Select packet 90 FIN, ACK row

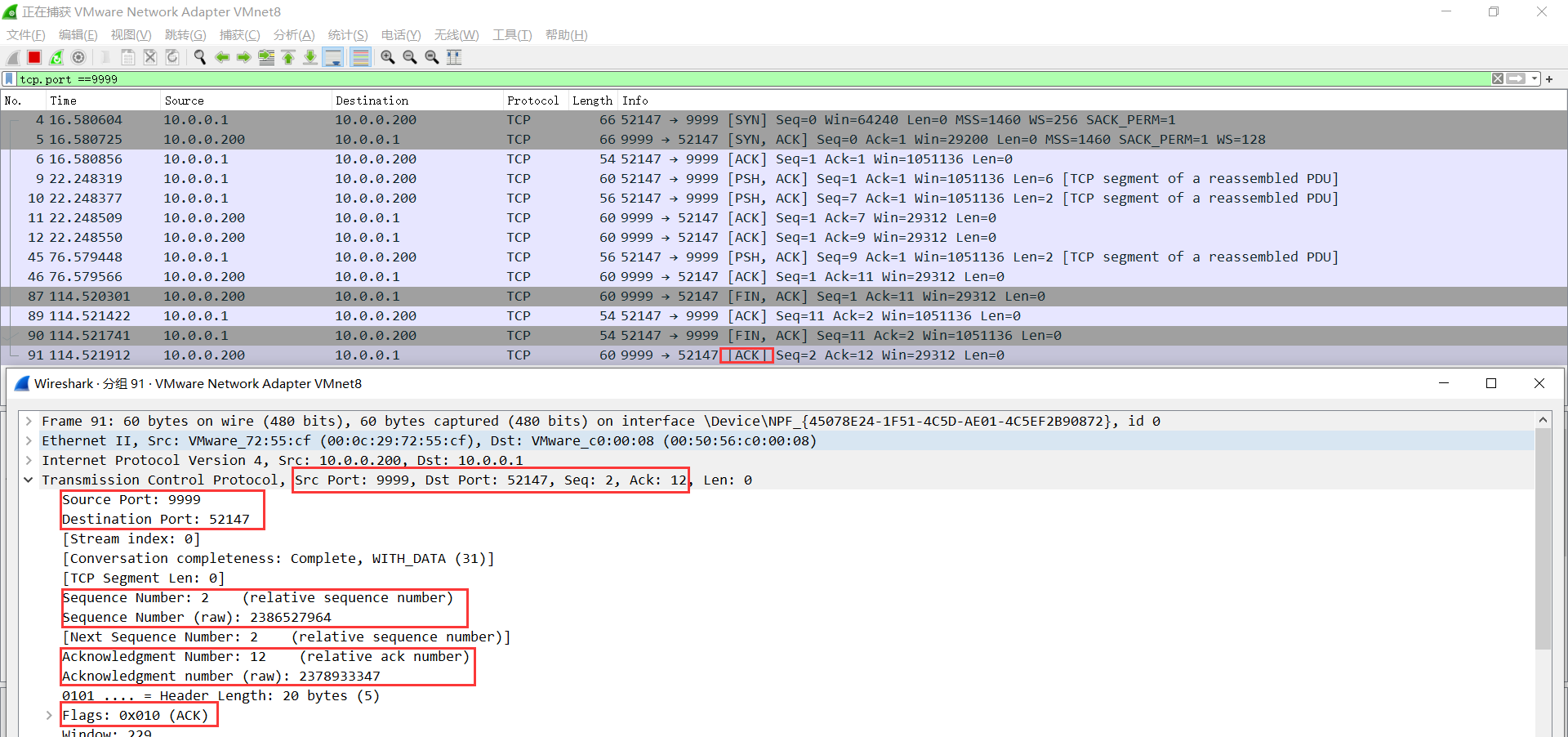pyautogui.click(x=784, y=336)
